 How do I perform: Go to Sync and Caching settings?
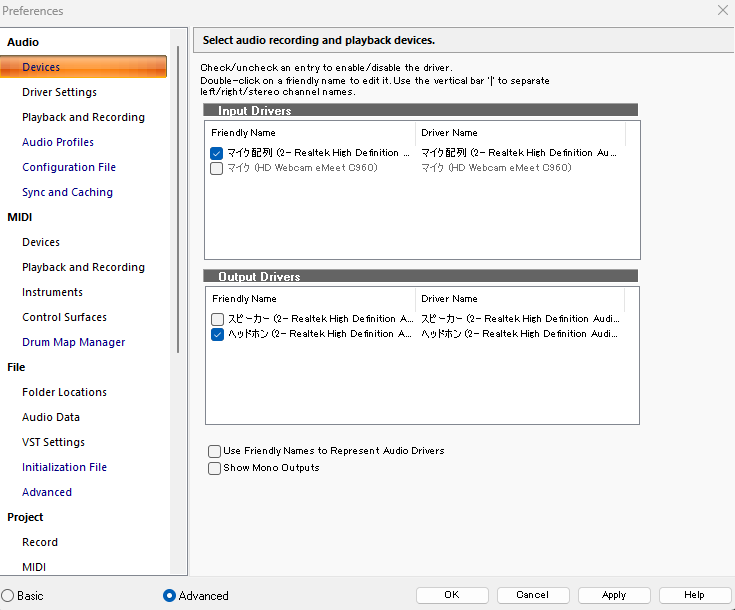pos(67,192)
